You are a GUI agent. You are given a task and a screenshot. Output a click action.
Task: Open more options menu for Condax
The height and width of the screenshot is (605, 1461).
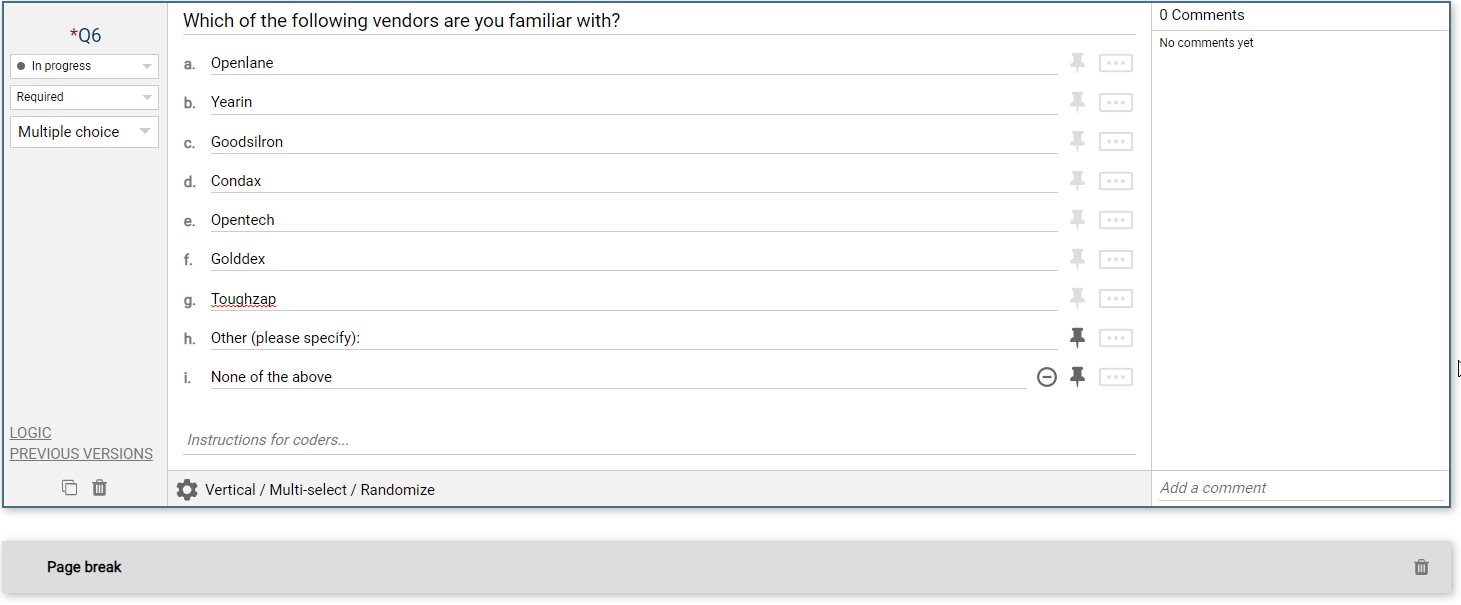[x=1115, y=181]
